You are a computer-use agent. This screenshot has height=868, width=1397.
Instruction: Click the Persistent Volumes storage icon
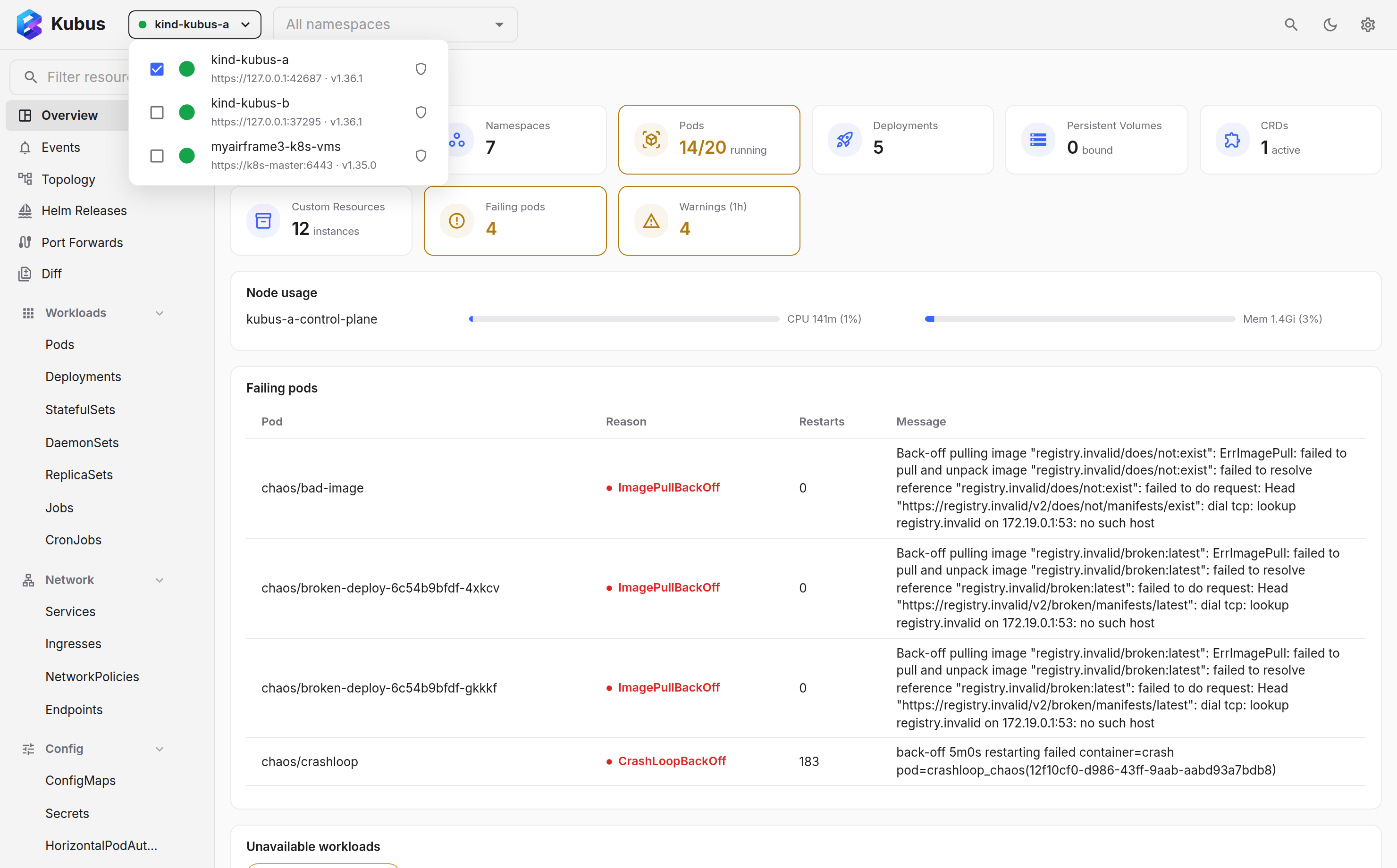pyautogui.click(x=1038, y=140)
